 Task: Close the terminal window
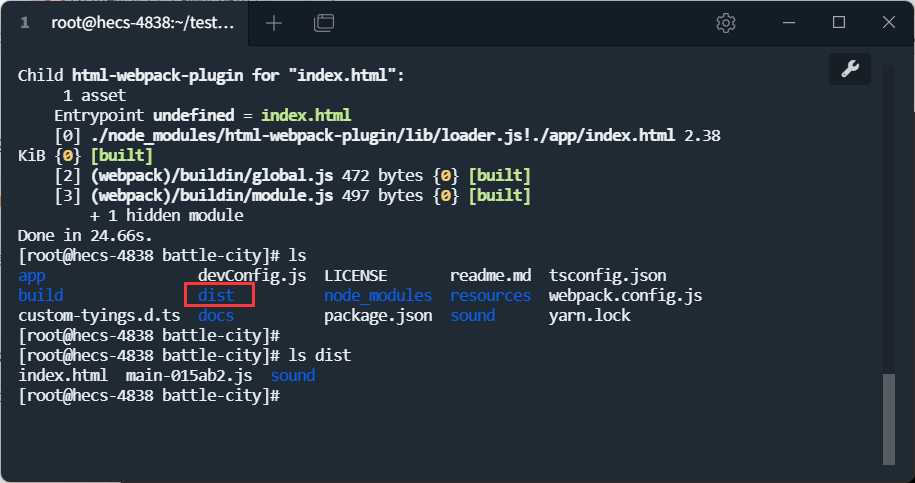point(887,23)
